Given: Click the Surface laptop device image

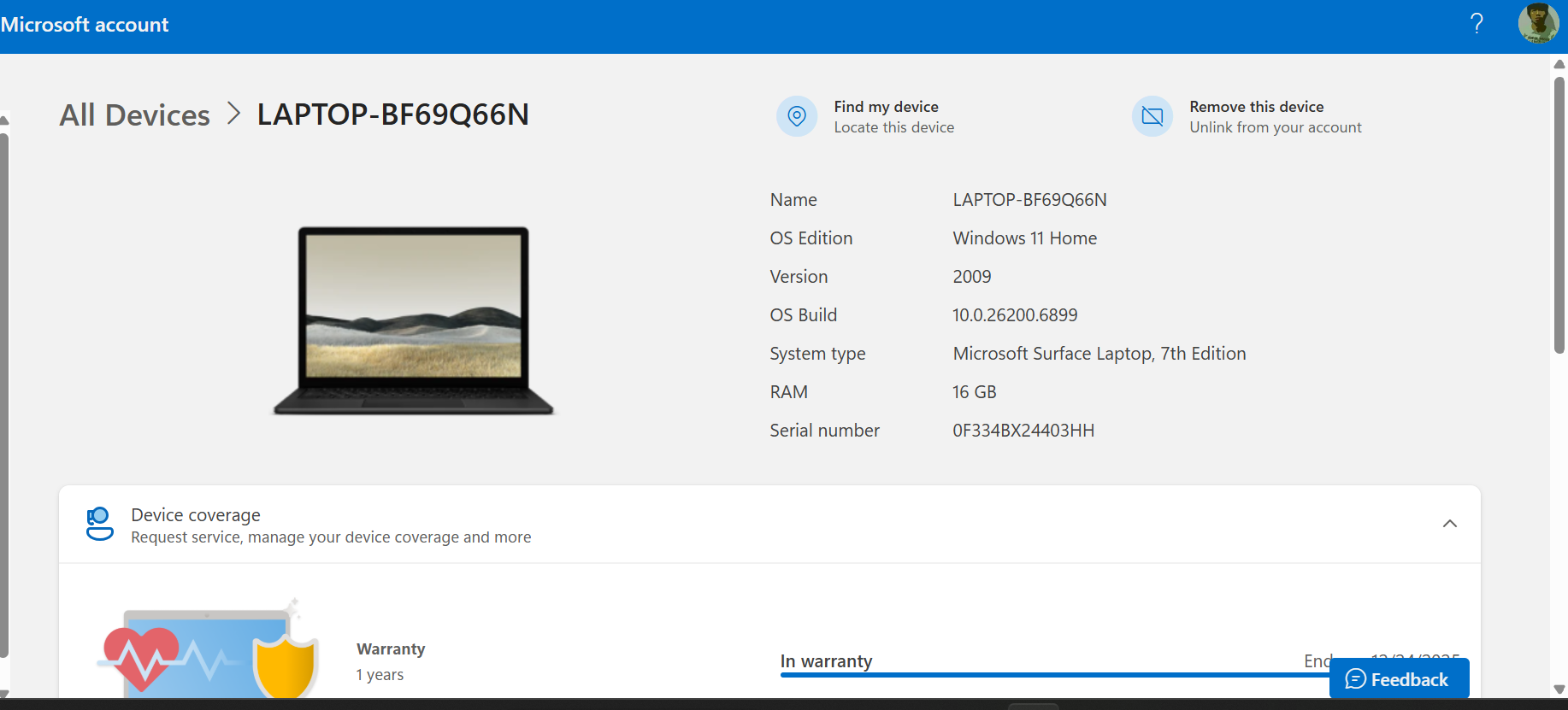Looking at the screenshot, I should [414, 320].
